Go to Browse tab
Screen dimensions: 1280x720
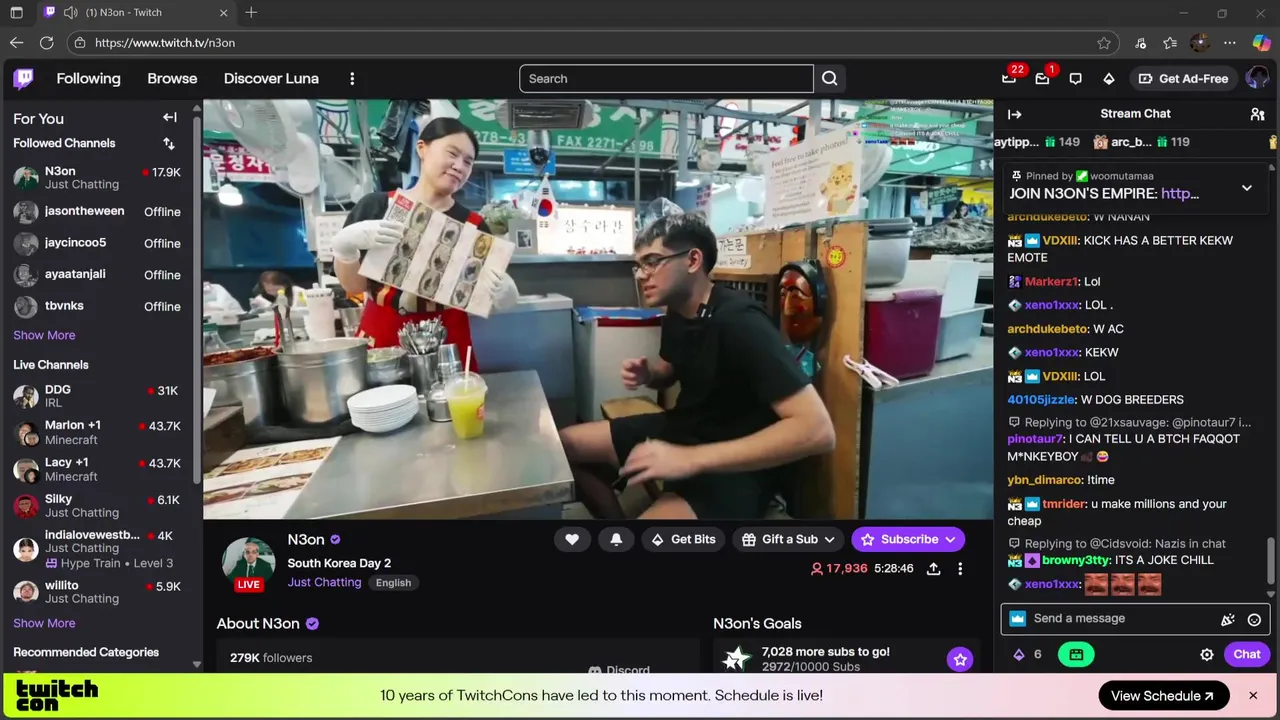point(172,78)
